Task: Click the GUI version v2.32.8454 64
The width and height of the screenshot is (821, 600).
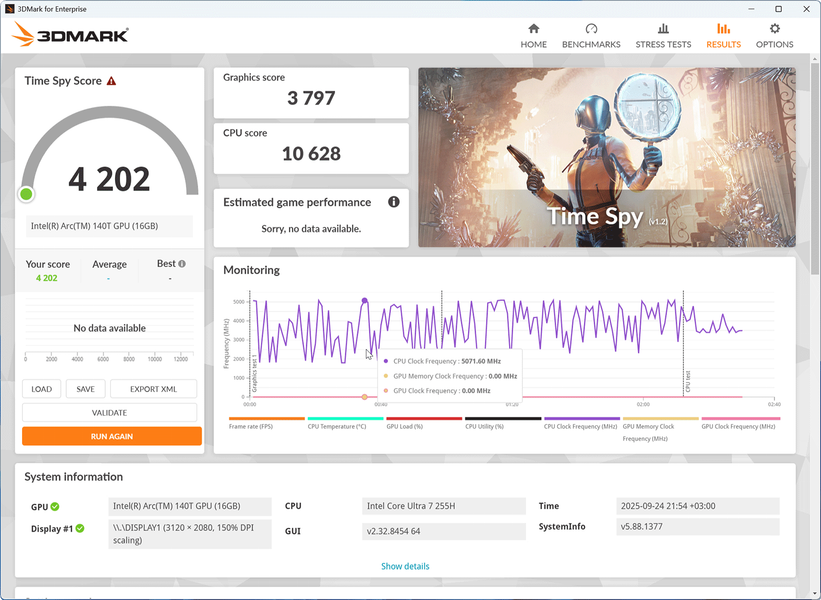Action: 443,531
